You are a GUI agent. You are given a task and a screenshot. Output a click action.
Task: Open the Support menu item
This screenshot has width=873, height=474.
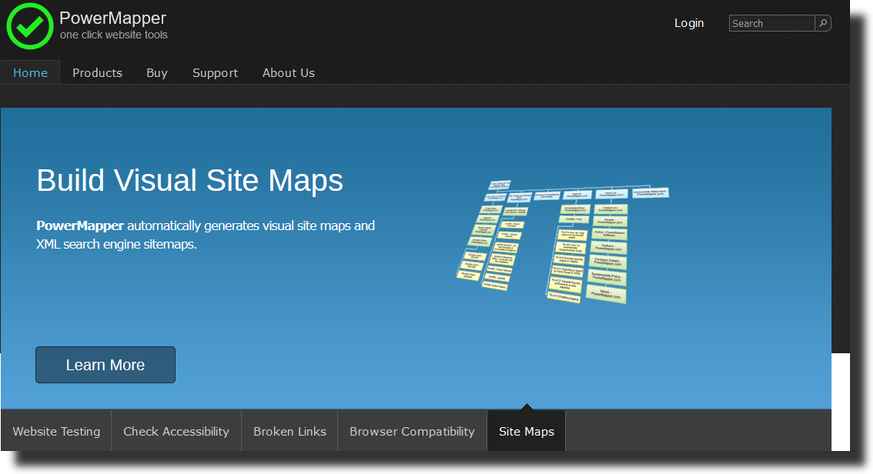[215, 73]
